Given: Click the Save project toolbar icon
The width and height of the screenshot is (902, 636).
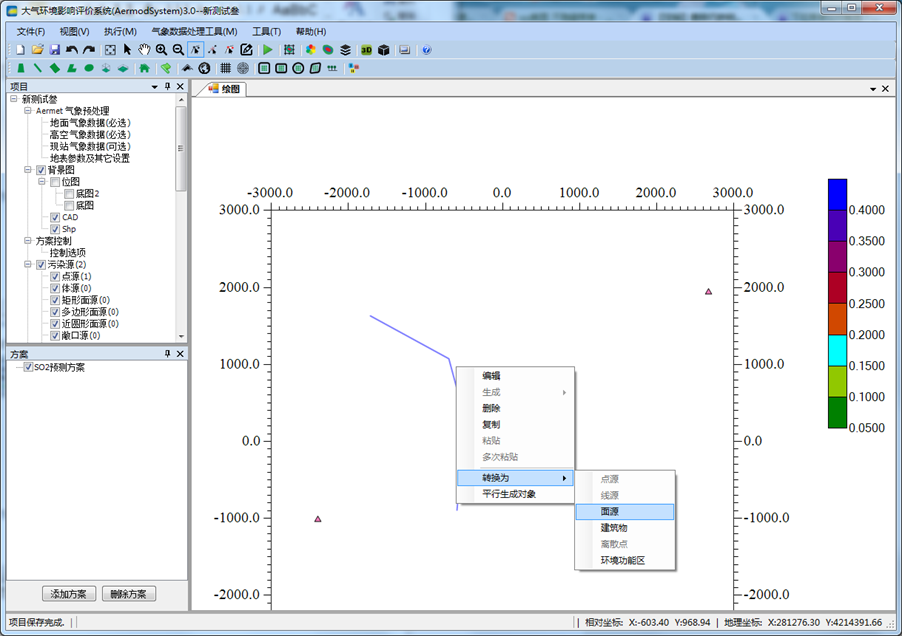Looking at the screenshot, I should click(x=54, y=50).
